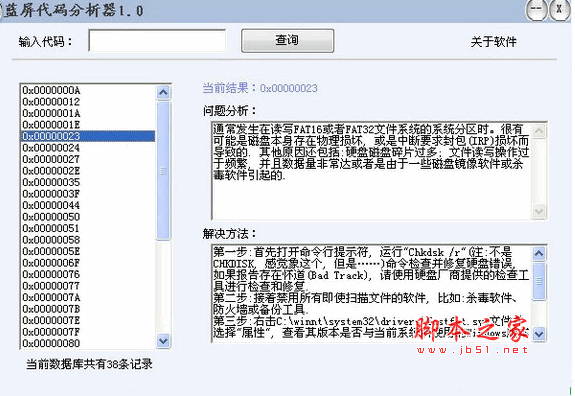575x396 pixels.
Task: Select code 0x0000001E in list
Action: (88, 125)
